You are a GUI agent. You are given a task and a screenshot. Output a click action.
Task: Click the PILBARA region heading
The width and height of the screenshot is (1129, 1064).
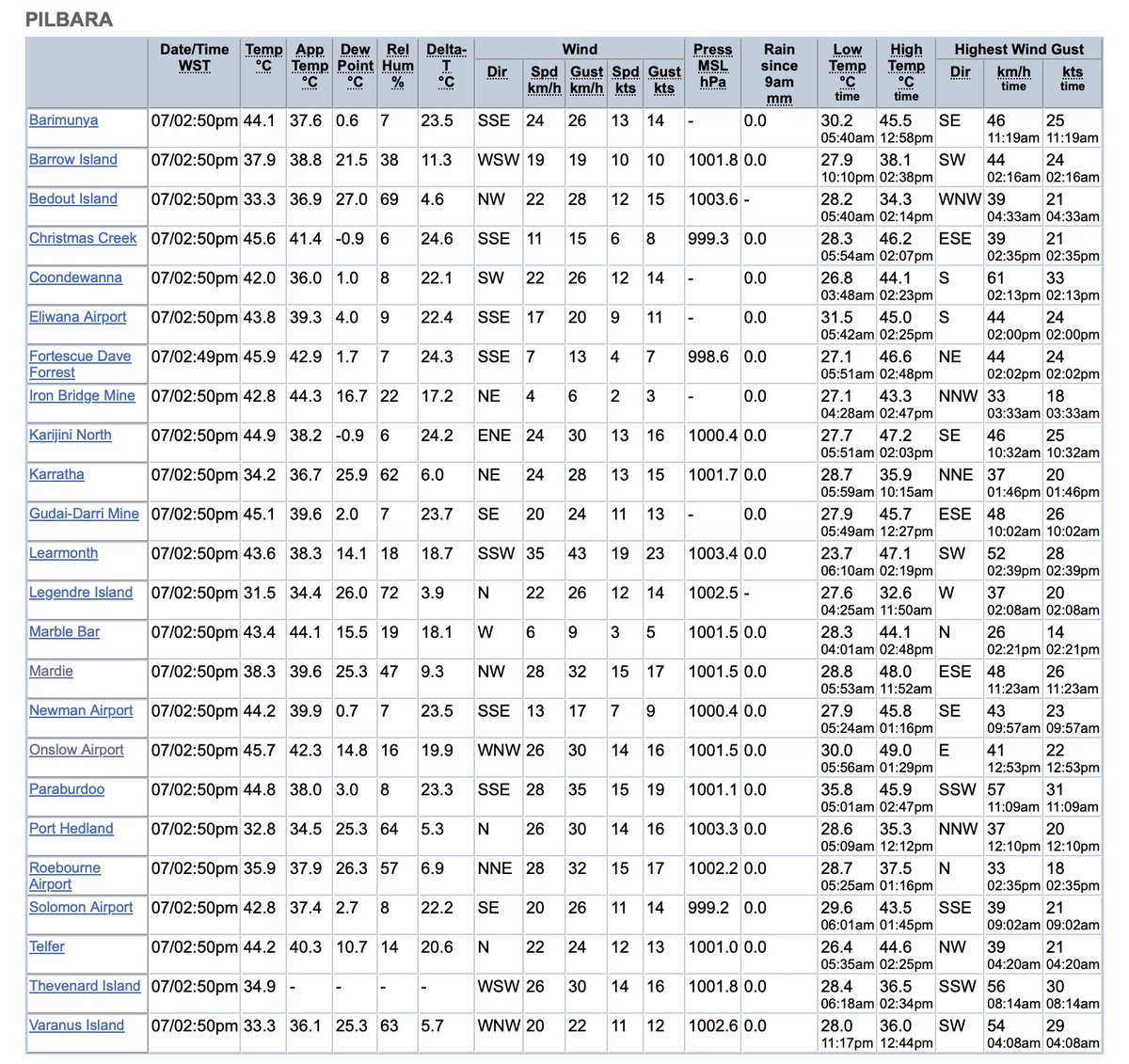[x=70, y=19]
